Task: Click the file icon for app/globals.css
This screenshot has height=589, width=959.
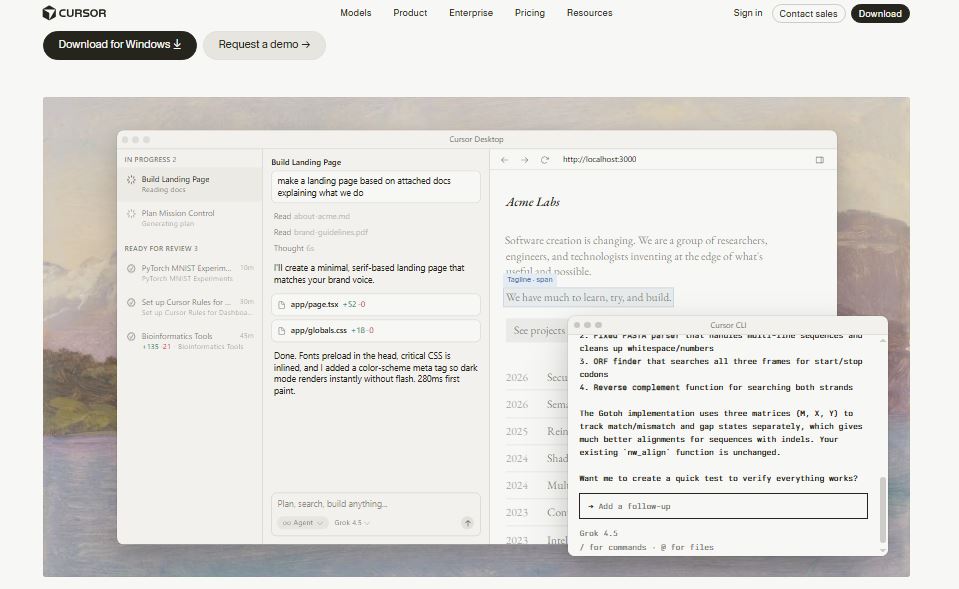Action: pos(281,331)
